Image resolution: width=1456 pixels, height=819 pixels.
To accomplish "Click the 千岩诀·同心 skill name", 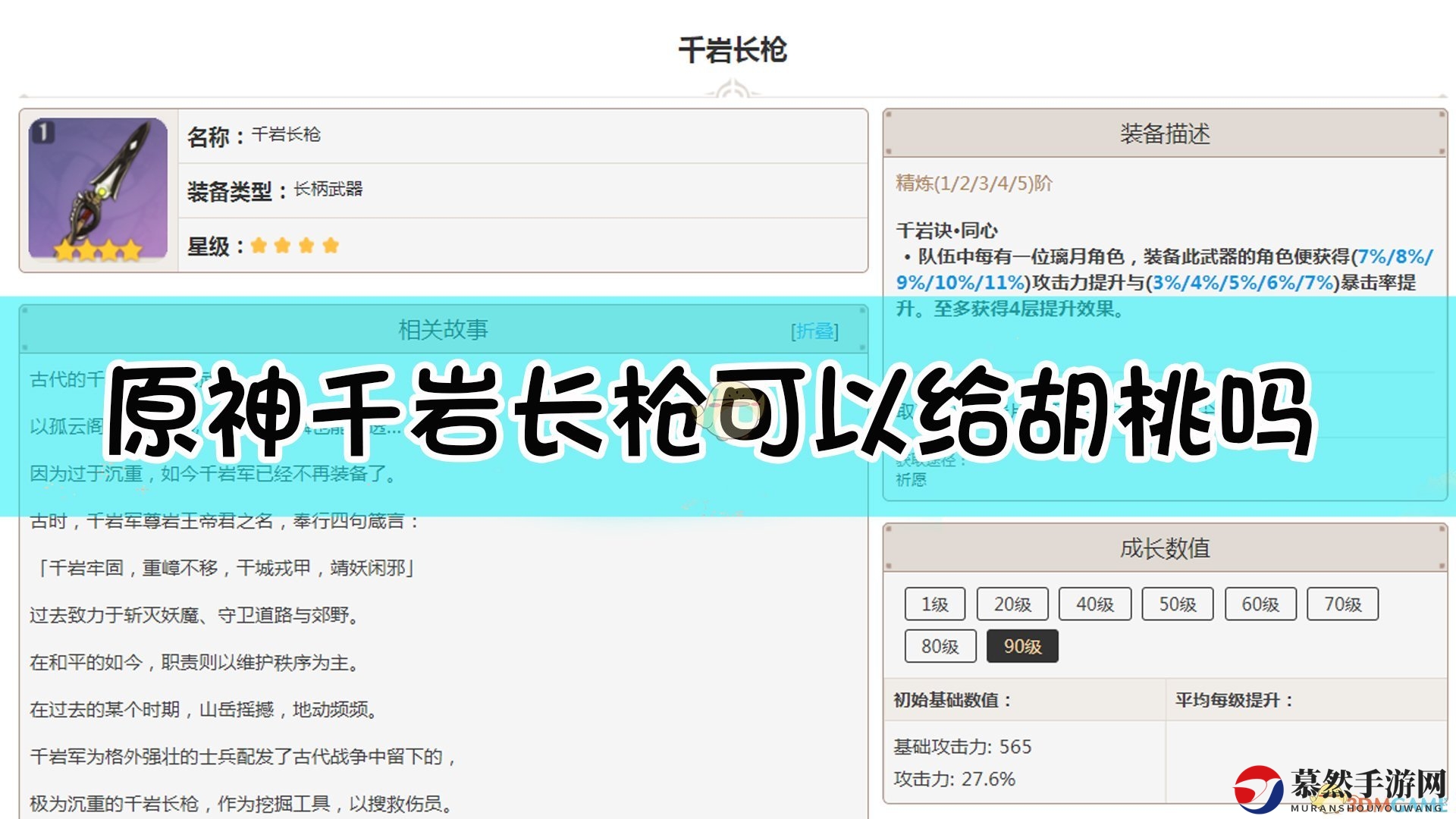I will click(946, 230).
